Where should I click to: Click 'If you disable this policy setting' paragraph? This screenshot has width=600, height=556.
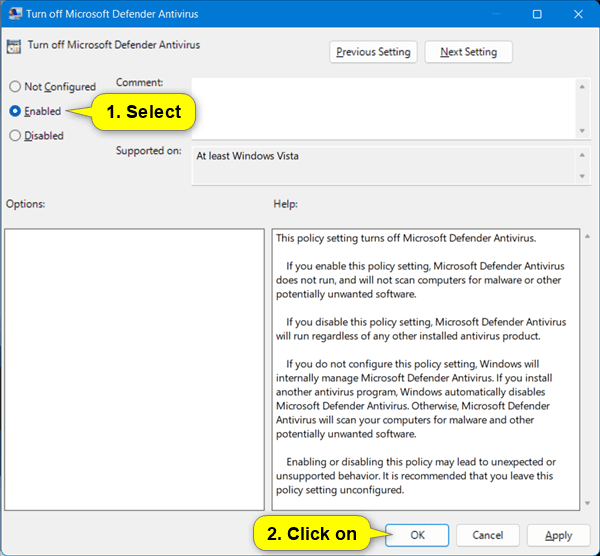(x=421, y=329)
